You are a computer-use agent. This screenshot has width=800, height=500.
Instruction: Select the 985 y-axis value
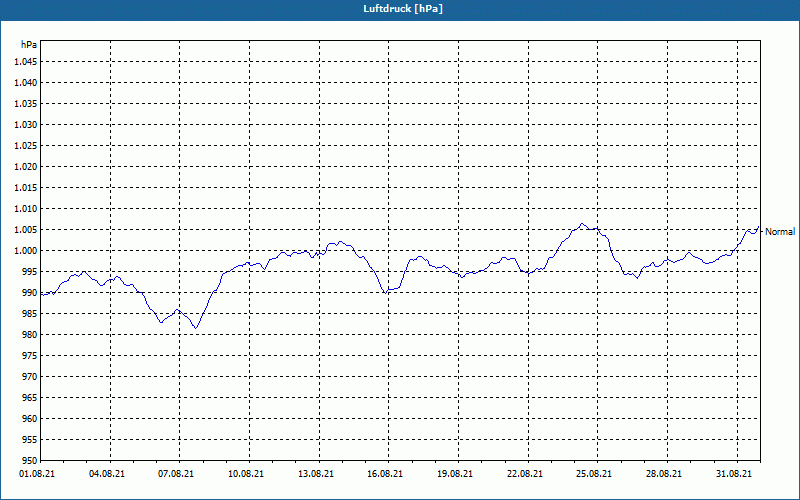coord(29,314)
